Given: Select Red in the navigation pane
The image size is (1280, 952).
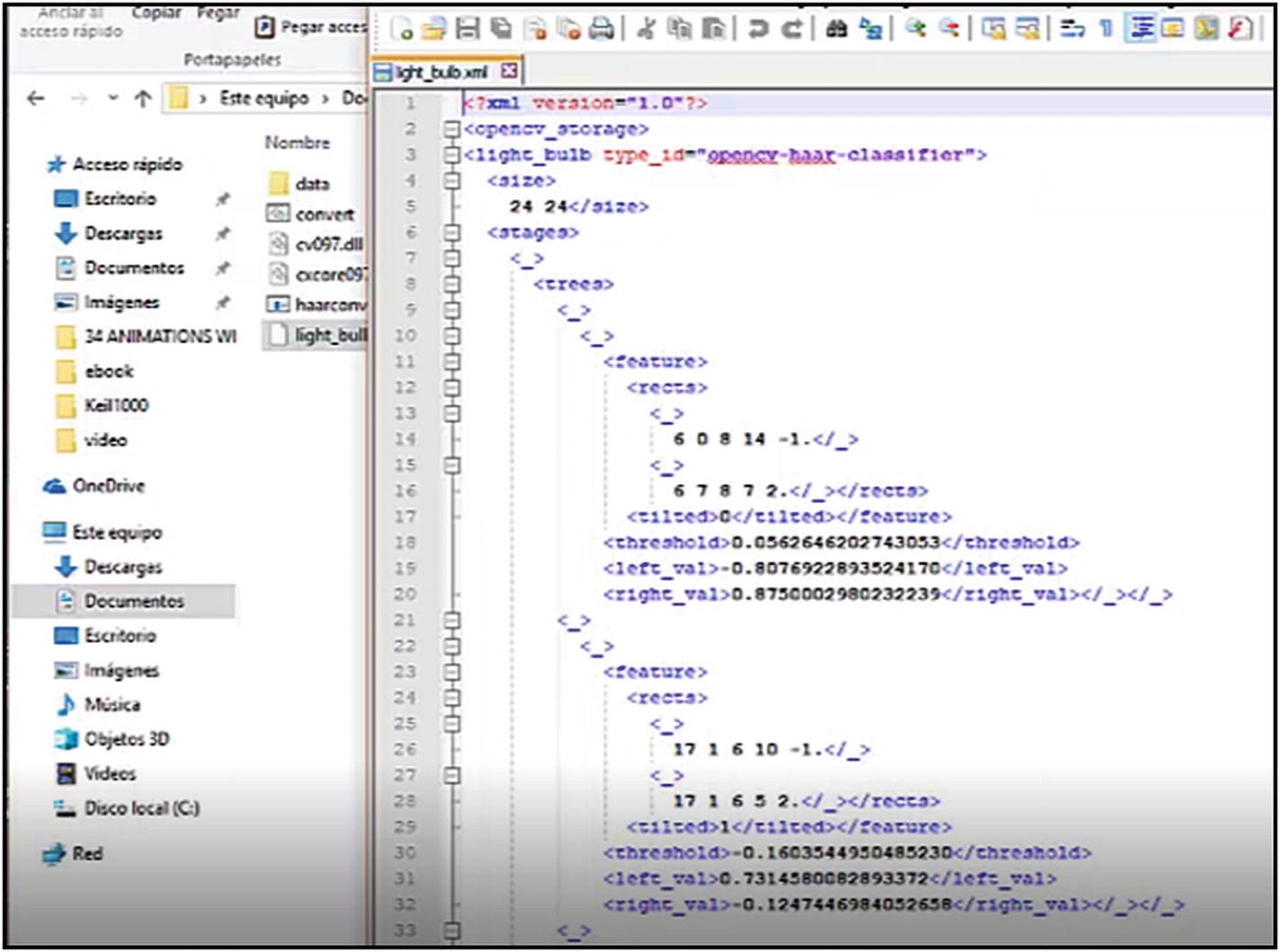Looking at the screenshot, I should pos(72,854).
